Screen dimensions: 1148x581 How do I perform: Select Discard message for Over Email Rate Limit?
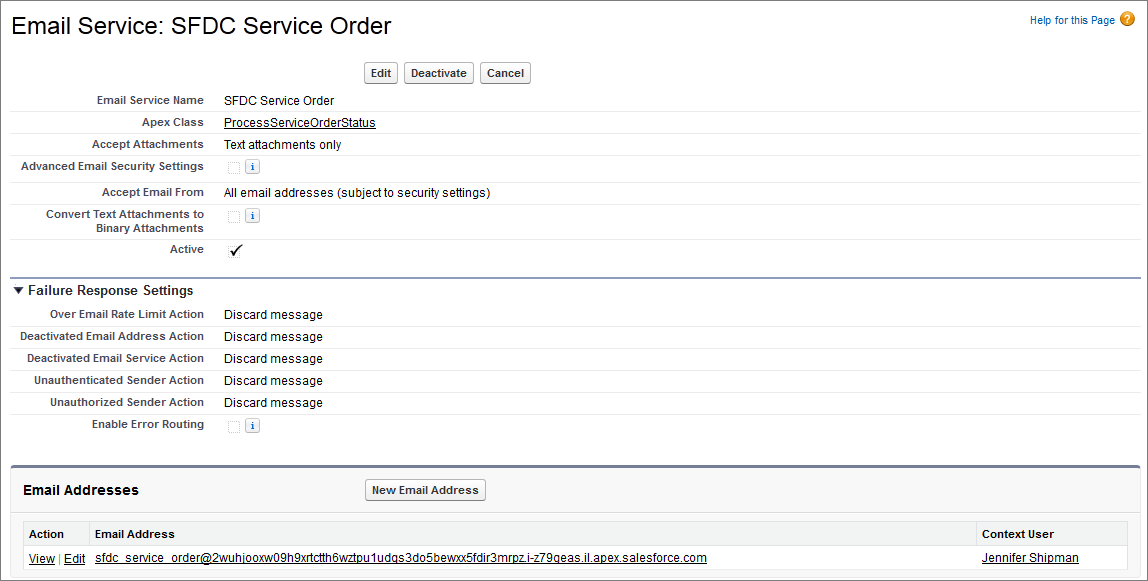point(273,315)
